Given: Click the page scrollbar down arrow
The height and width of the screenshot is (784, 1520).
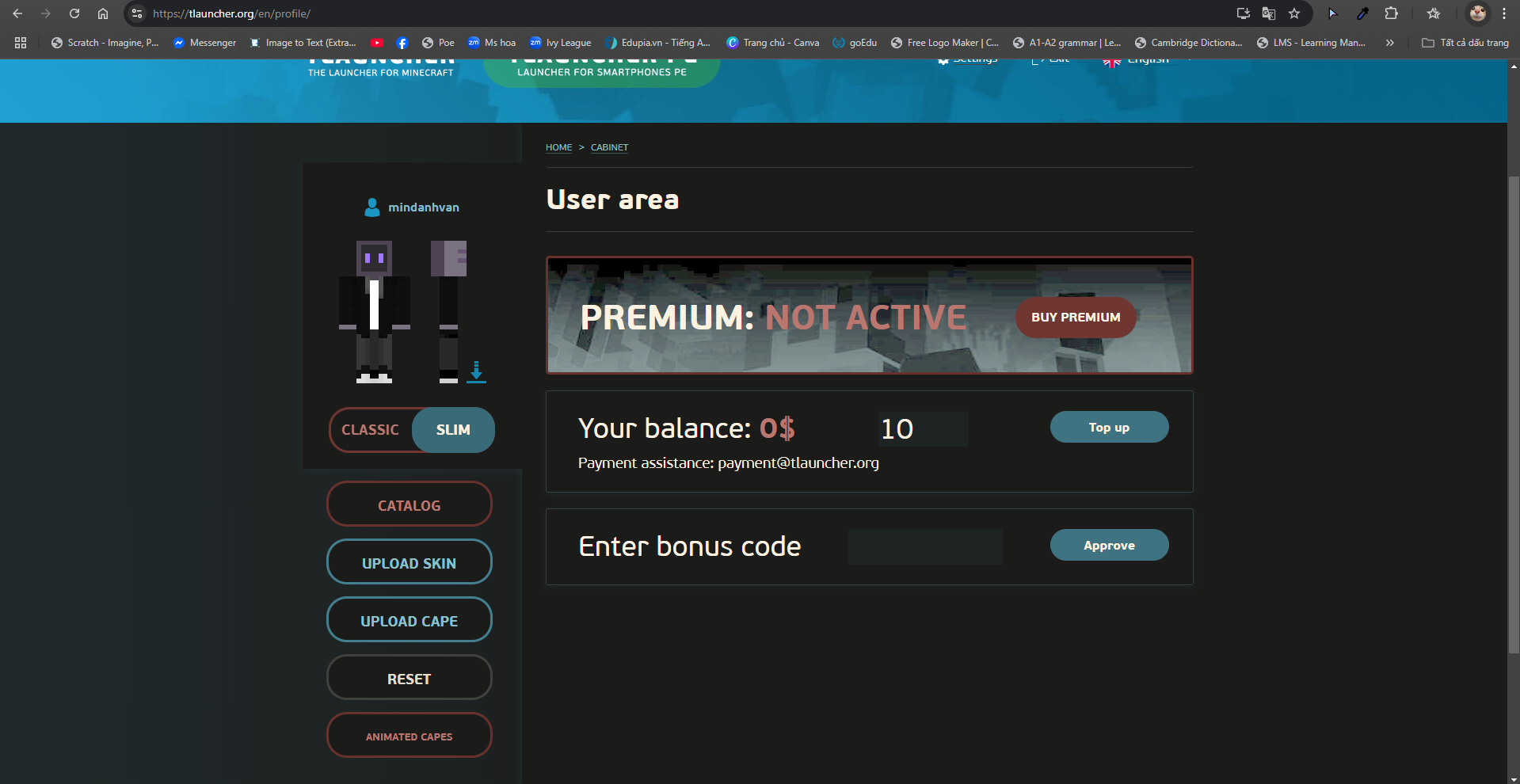Looking at the screenshot, I should click(x=1514, y=778).
